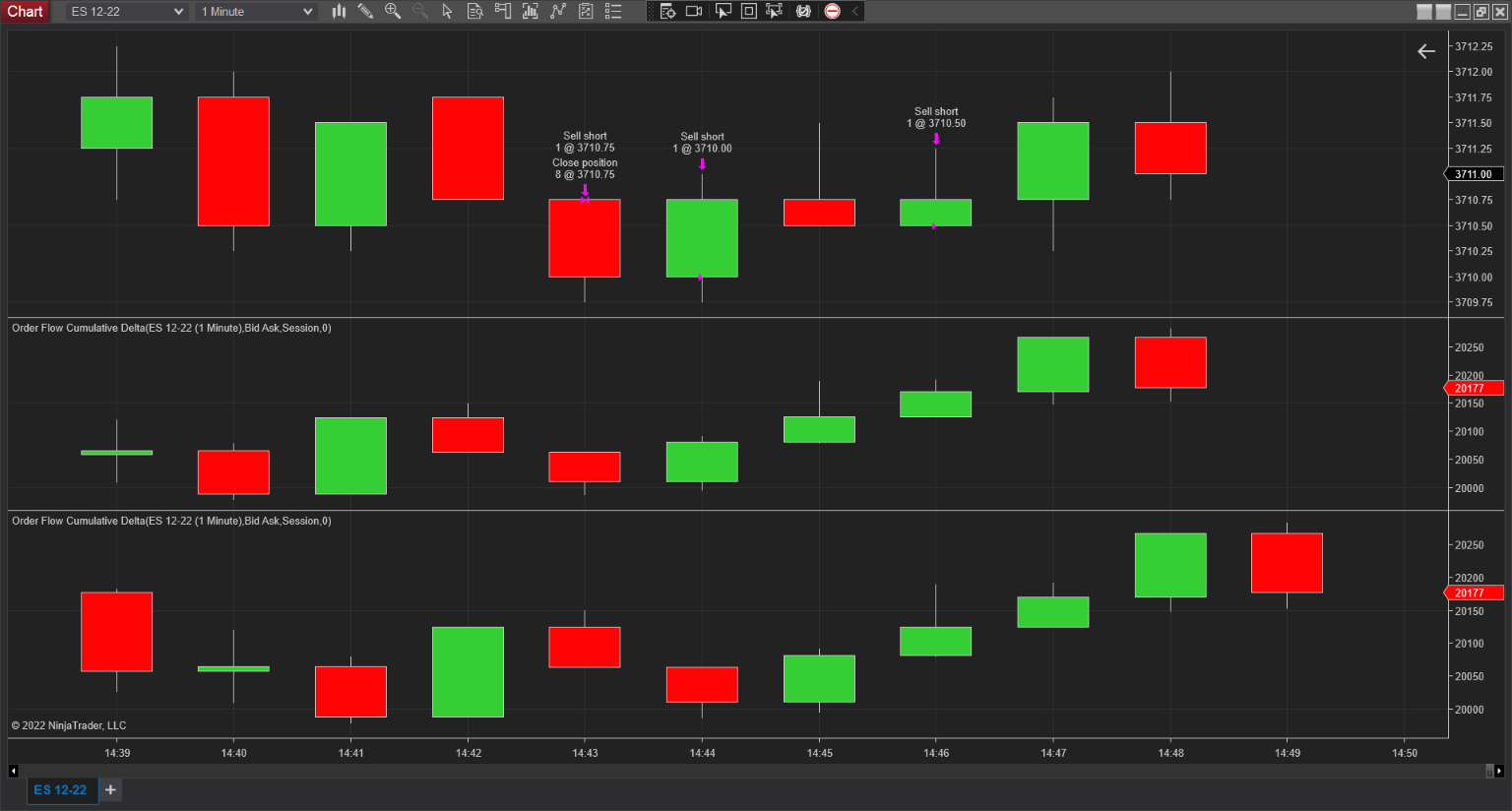The image size is (1512, 811).
Task: Click the second gray window button in the title bar
Action: click(x=1443, y=12)
